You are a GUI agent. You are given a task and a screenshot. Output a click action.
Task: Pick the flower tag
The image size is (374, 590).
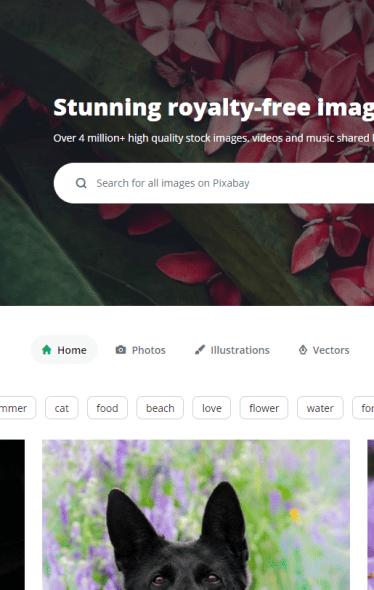pyautogui.click(x=264, y=408)
